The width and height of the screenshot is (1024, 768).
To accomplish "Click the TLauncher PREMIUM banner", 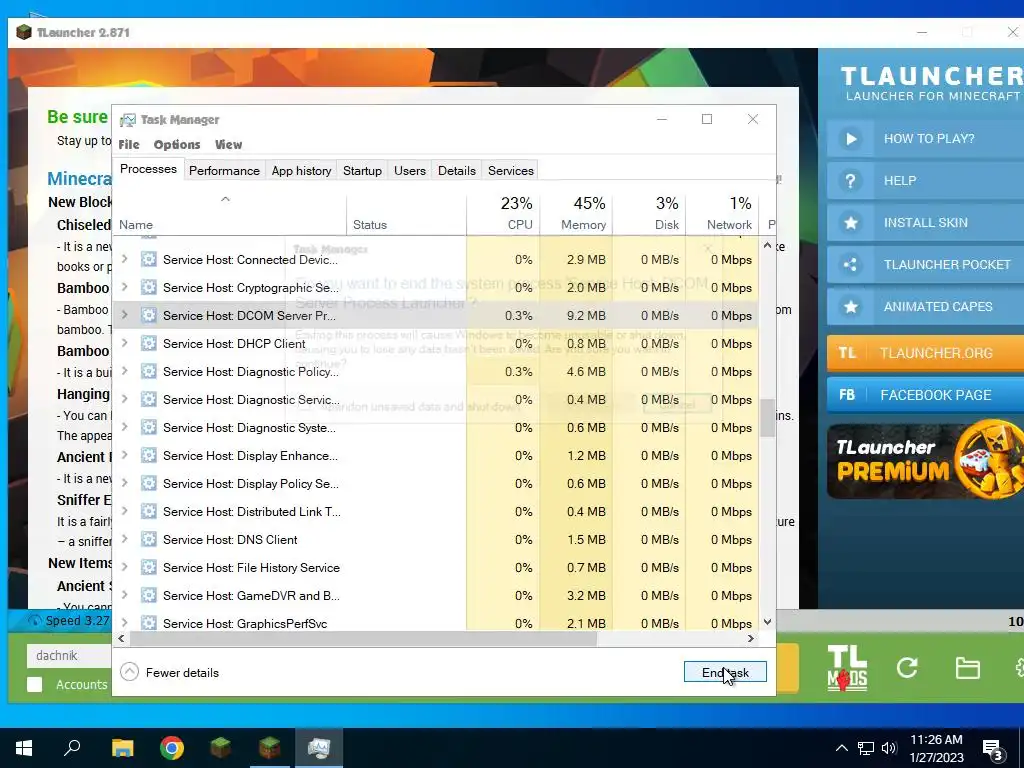I will 925,461.
